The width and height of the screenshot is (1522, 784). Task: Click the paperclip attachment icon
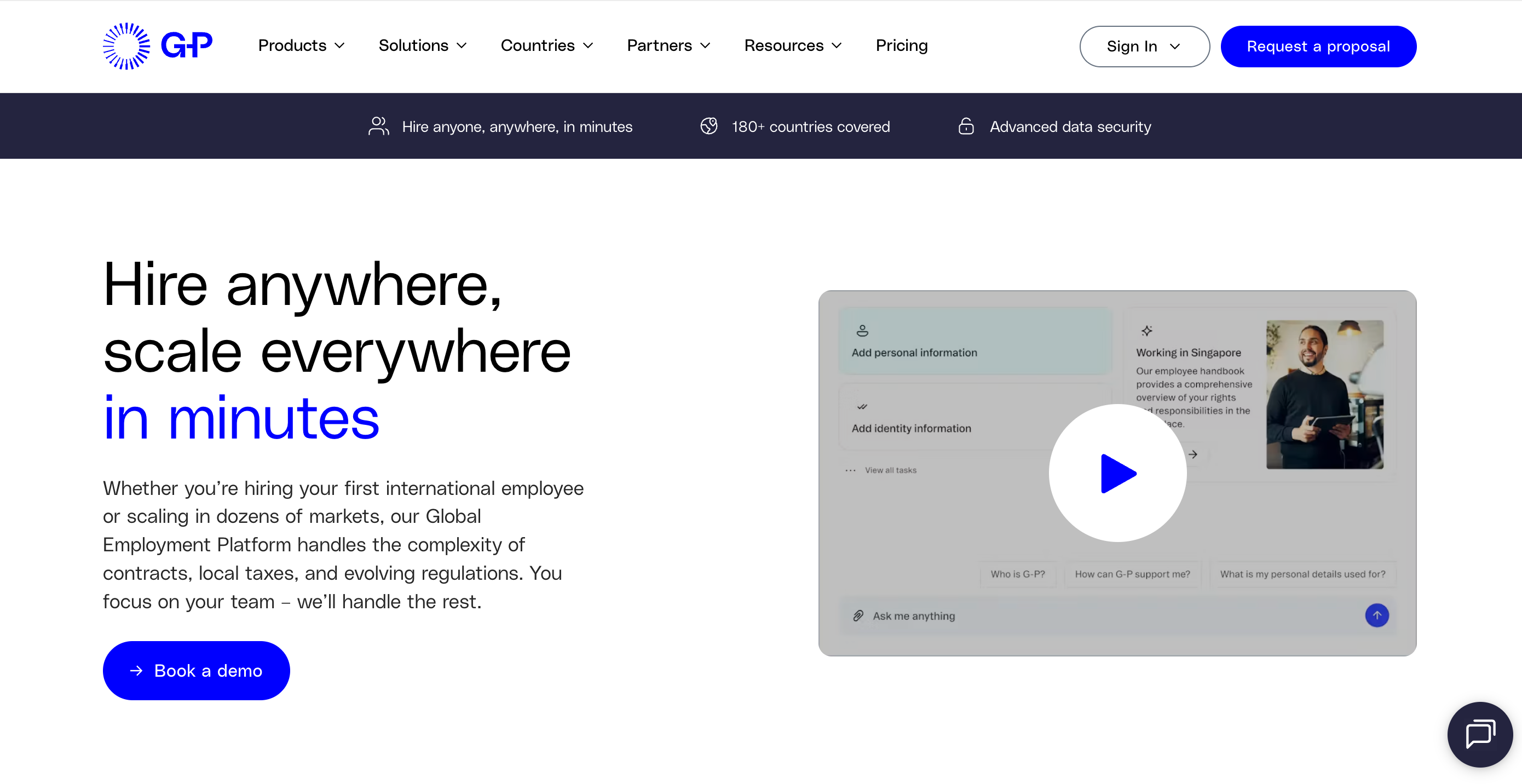coord(858,615)
